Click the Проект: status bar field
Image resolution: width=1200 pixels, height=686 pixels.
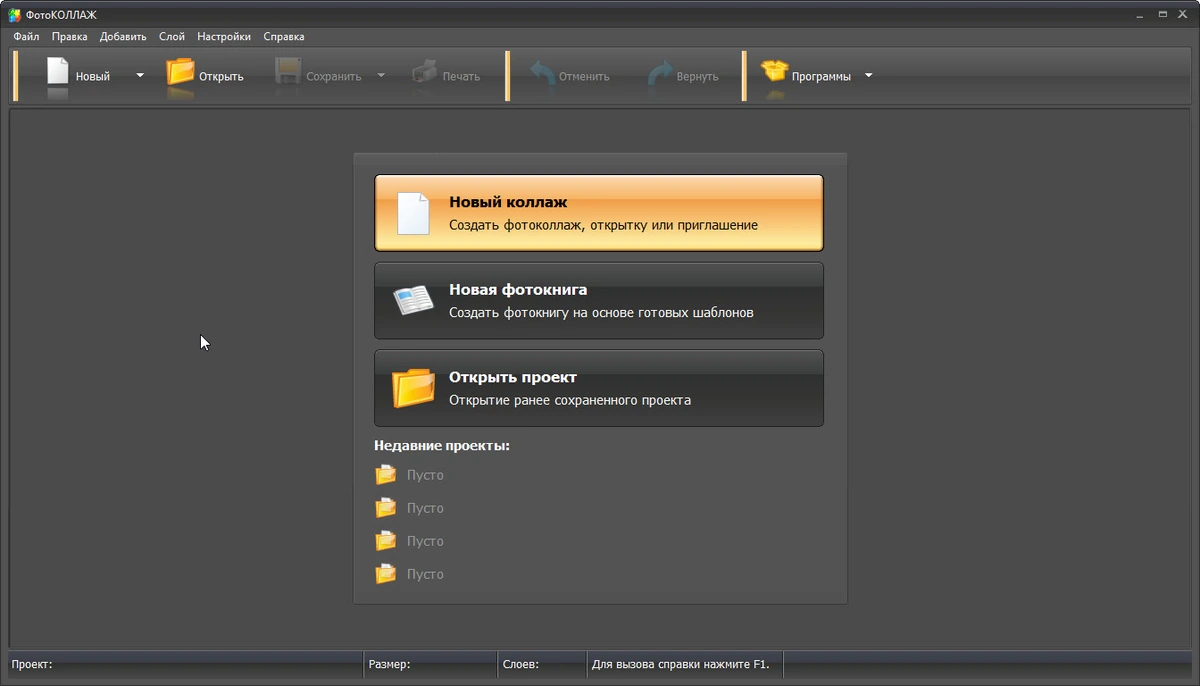(x=184, y=664)
